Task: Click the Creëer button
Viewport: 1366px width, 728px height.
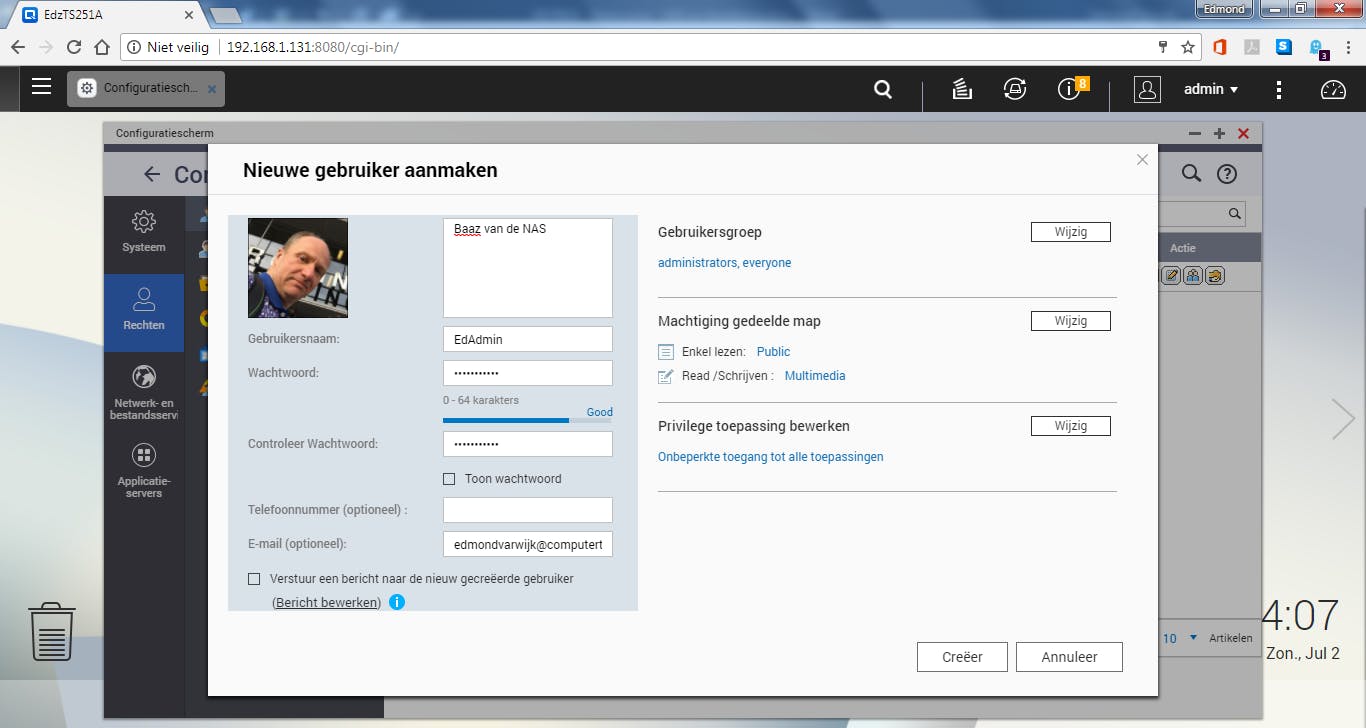Action: click(x=962, y=657)
